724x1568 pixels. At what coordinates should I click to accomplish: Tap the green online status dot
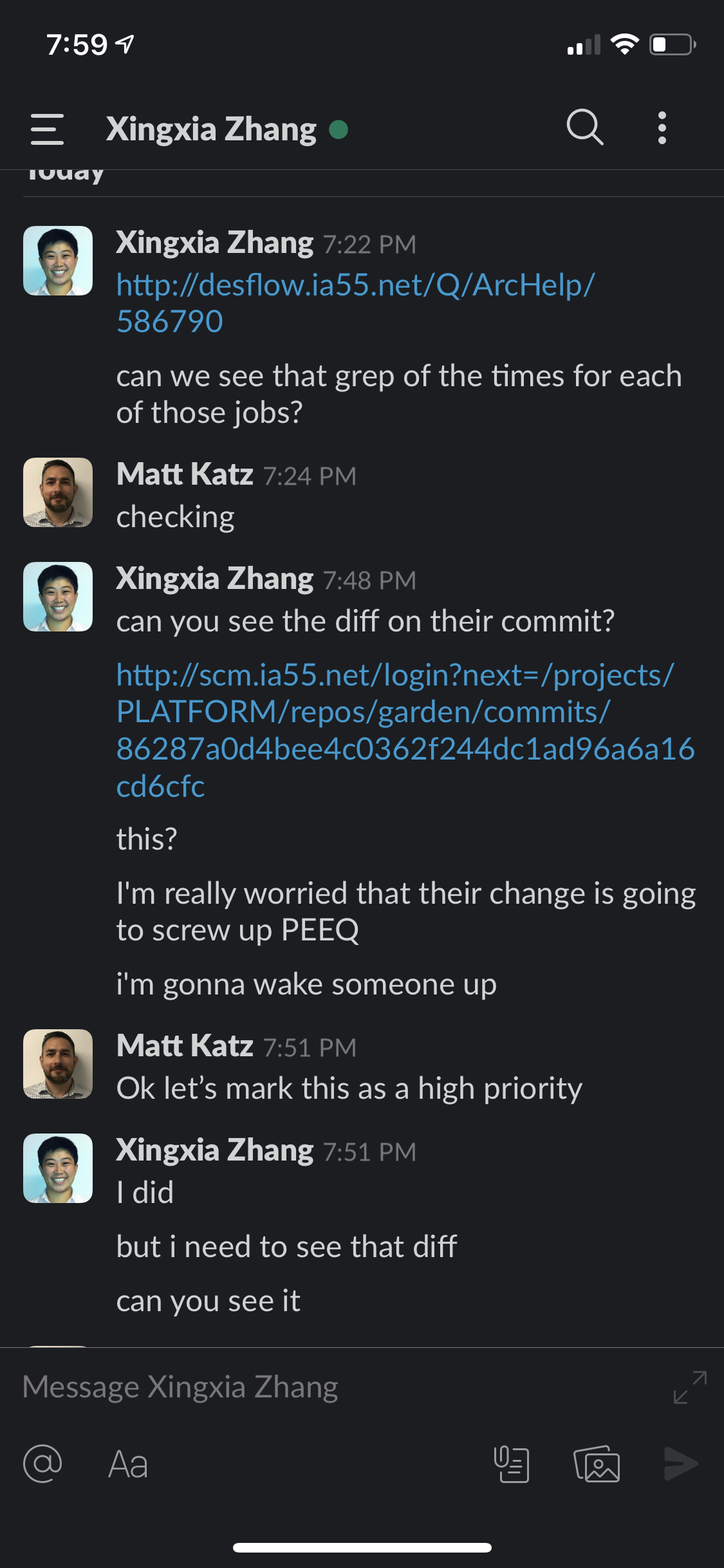coord(339,130)
